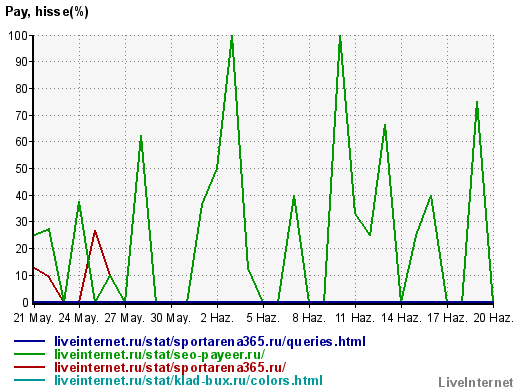
Task: Select the 21 May. date label
Action: [33, 318]
